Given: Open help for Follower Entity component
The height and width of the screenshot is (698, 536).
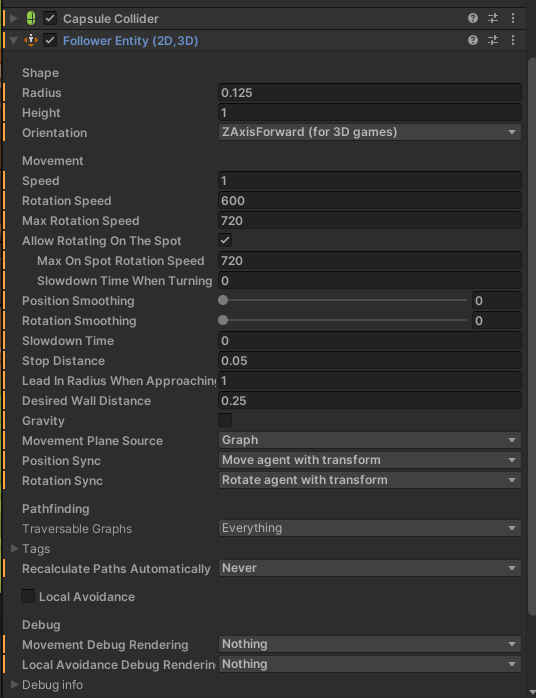Looking at the screenshot, I should click(473, 41).
